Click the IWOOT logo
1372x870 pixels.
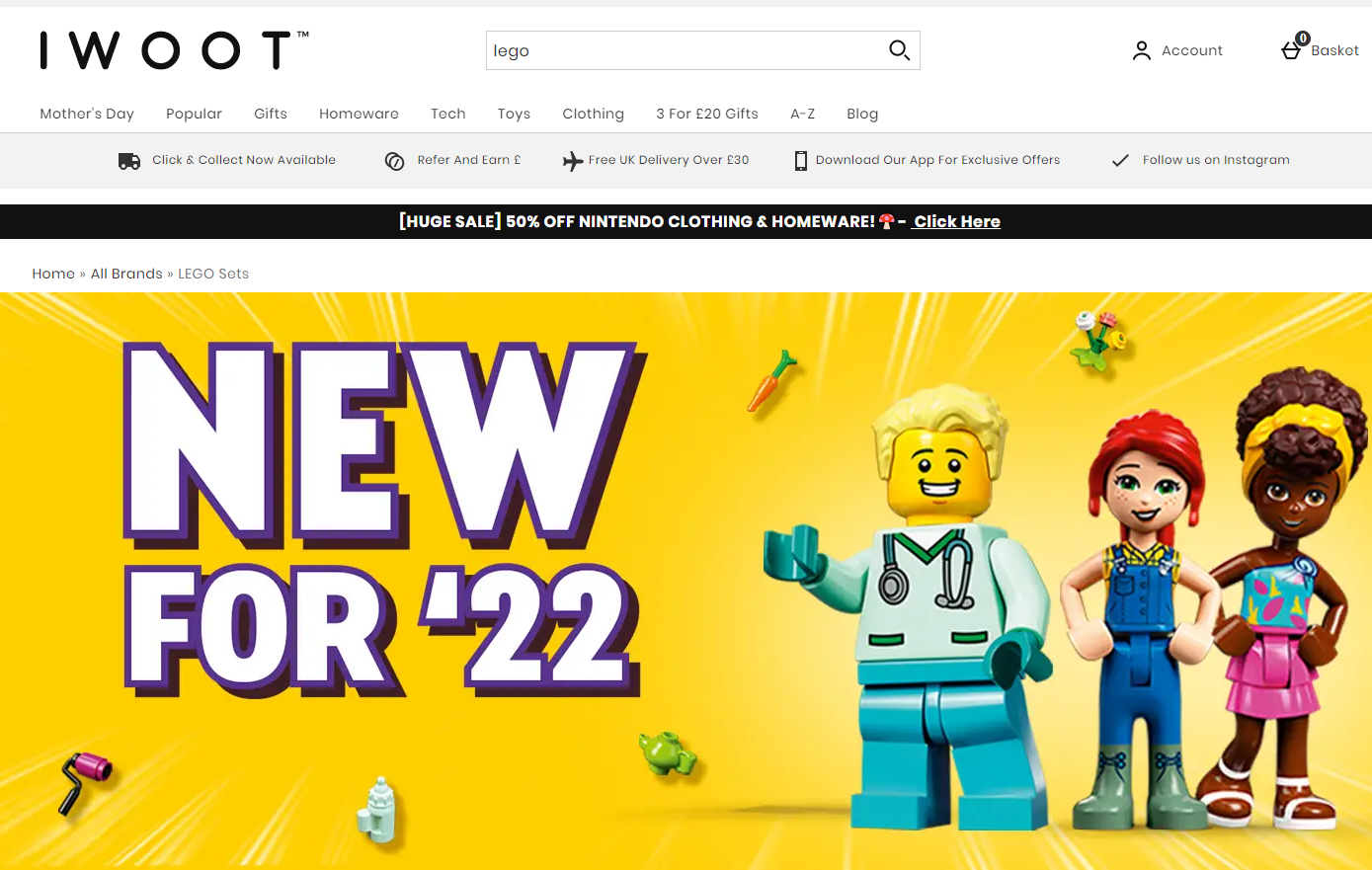174,50
